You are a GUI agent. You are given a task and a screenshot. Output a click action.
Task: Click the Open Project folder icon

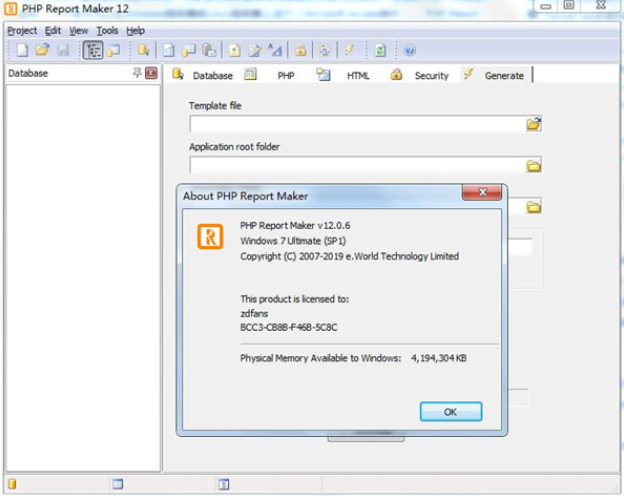tap(42, 50)
